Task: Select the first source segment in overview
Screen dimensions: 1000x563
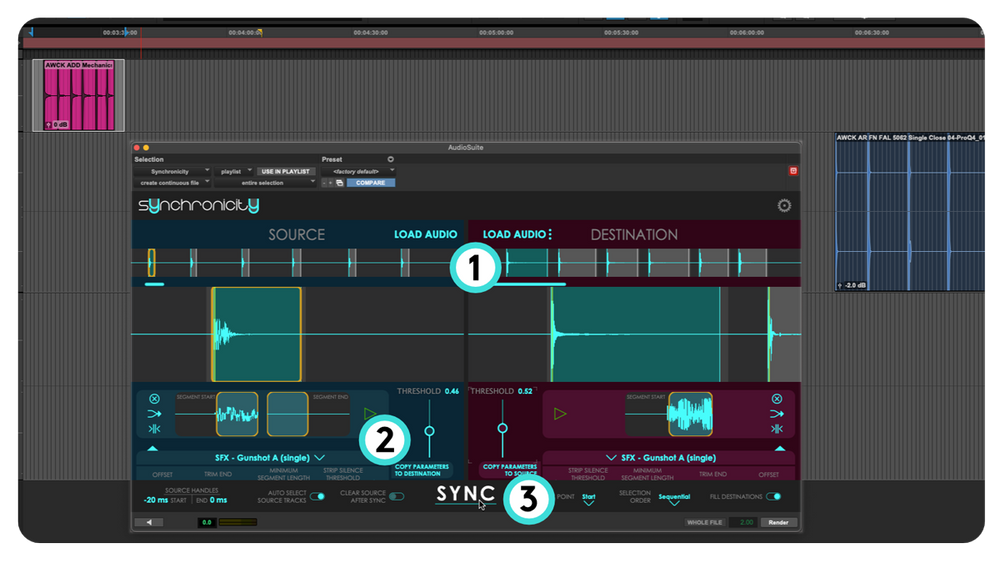Action: point(151,263)
